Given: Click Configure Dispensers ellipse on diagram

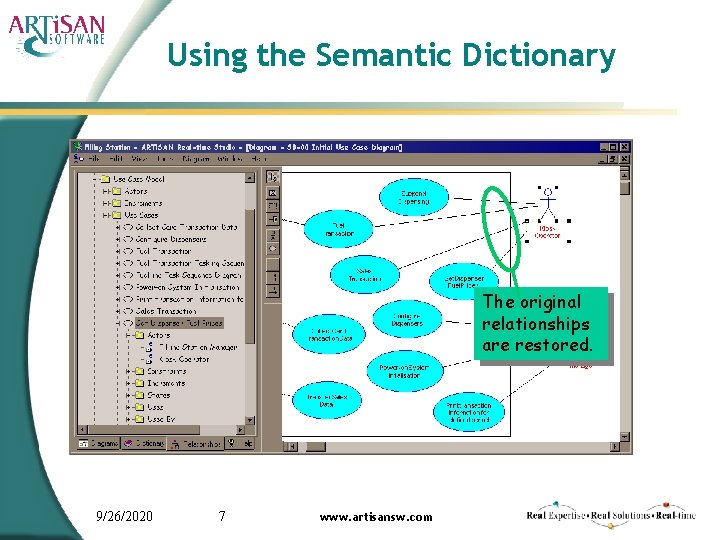Looking at the screenshot, I should 407,320.
